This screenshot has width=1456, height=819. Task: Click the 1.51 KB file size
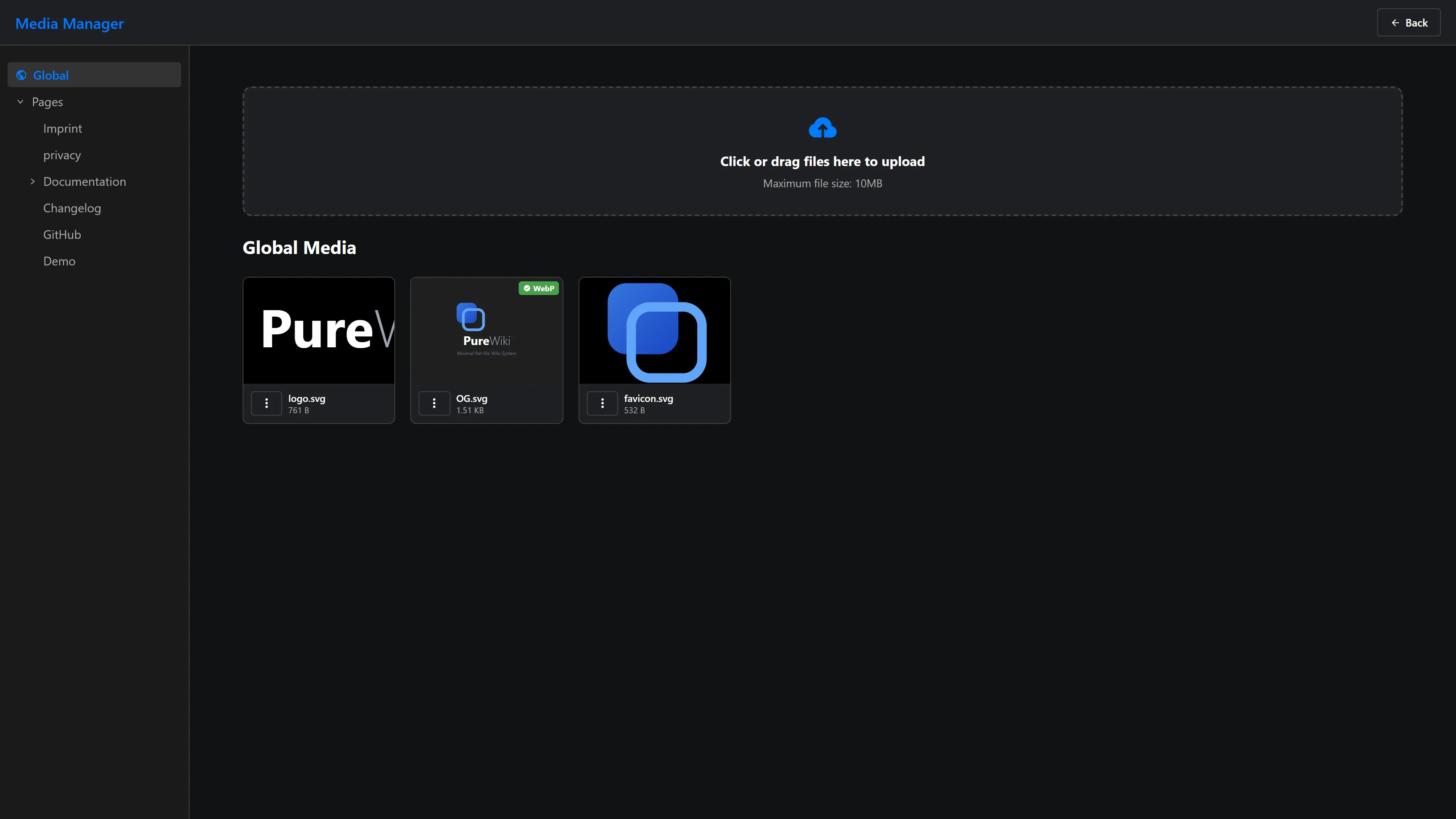[x=470, y=410]
